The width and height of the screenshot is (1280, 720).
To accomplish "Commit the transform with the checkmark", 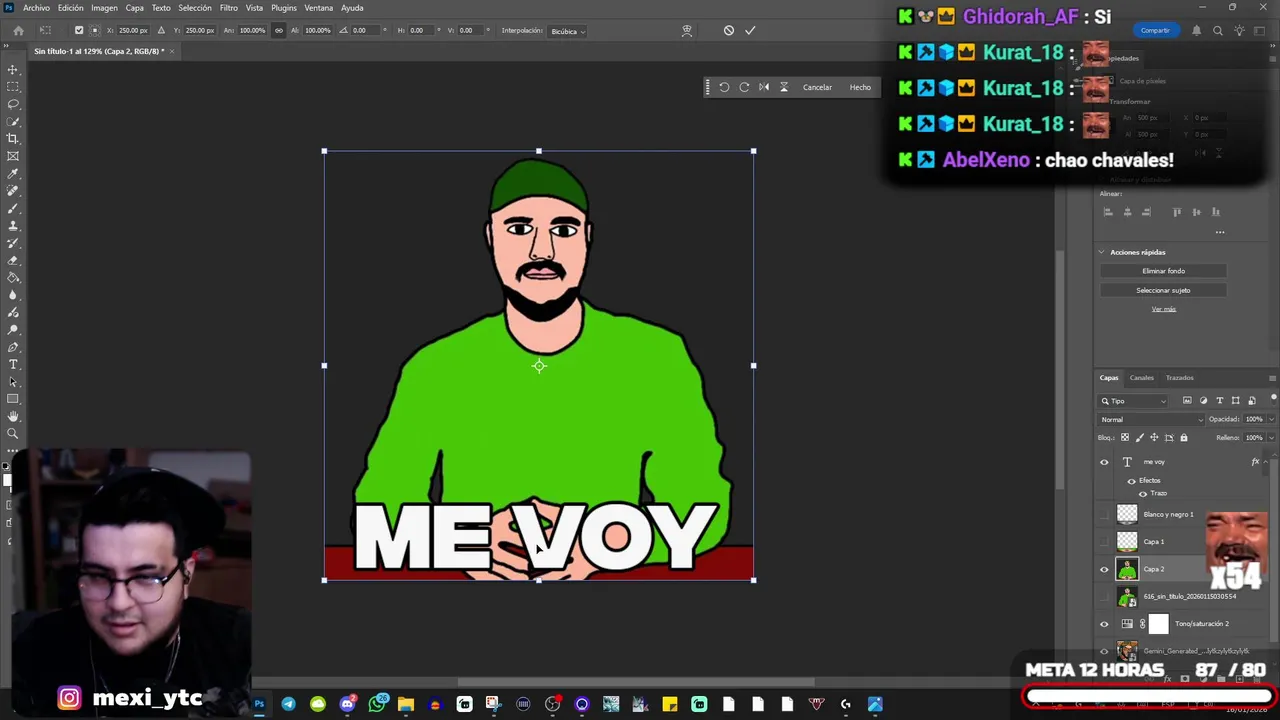I will click(x=750, y=30).
